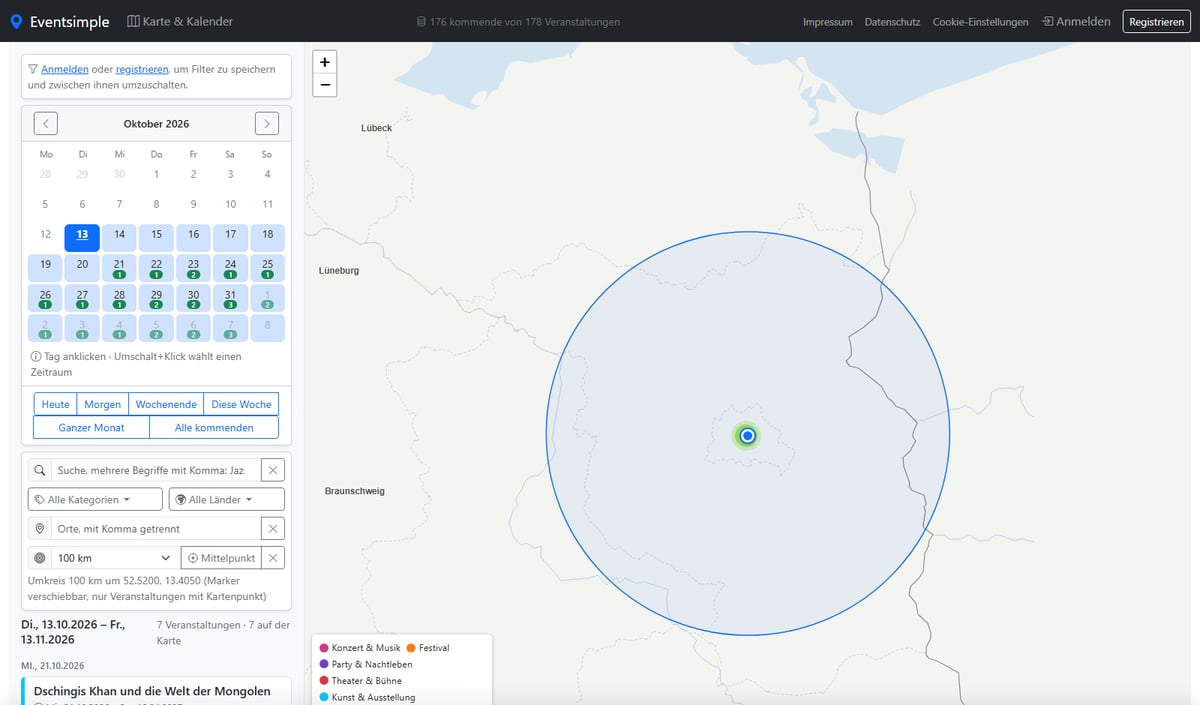Select October 26 in the calendar
This screenshot has height=705, width=1200.
(x=45, y=298)
